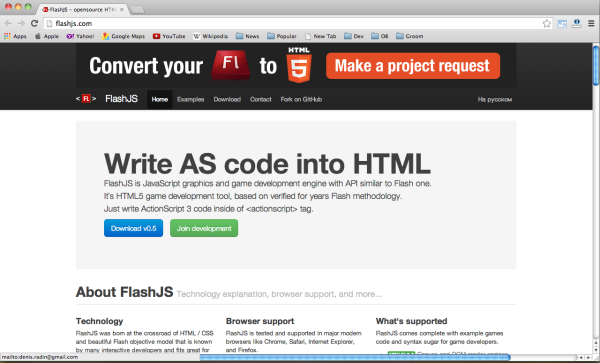Expand the Groom bookmarks folder
600x363 pixels.
click(x=410, y=36)
